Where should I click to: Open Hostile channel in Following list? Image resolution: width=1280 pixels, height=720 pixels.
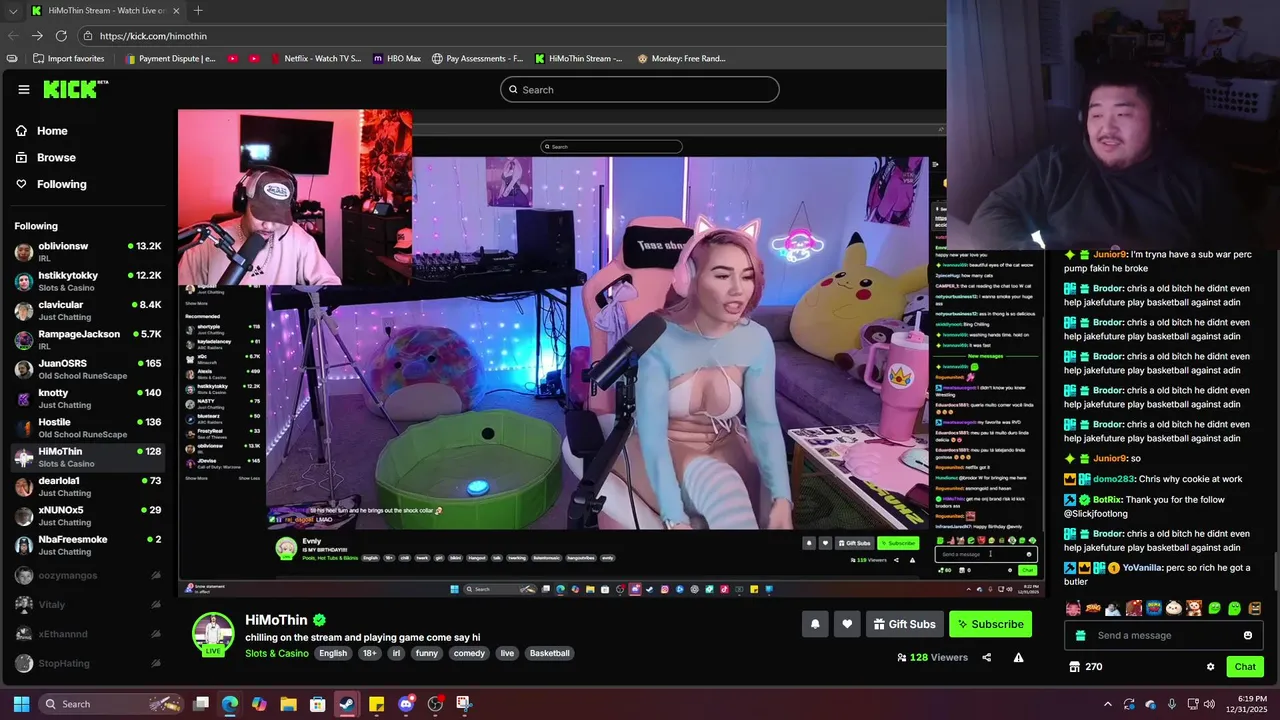coord(88,428)
